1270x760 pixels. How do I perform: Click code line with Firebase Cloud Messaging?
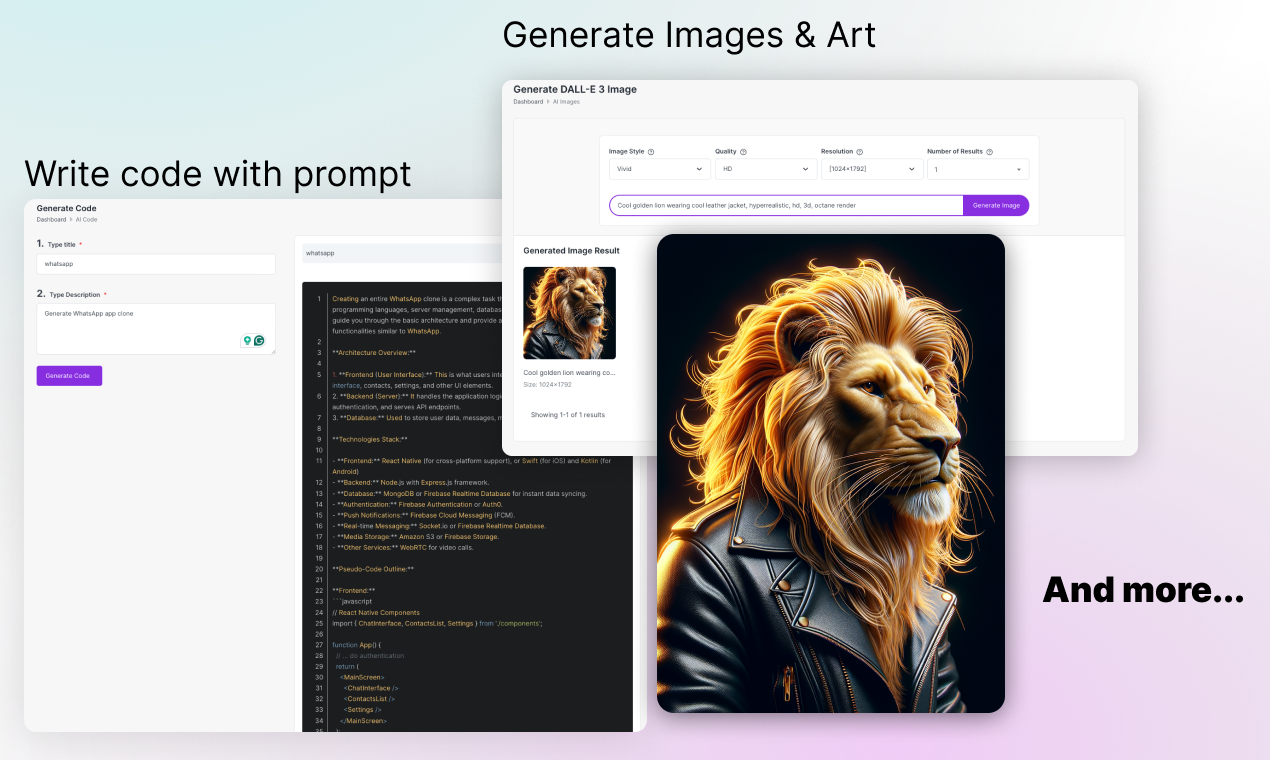click(423, 515)
